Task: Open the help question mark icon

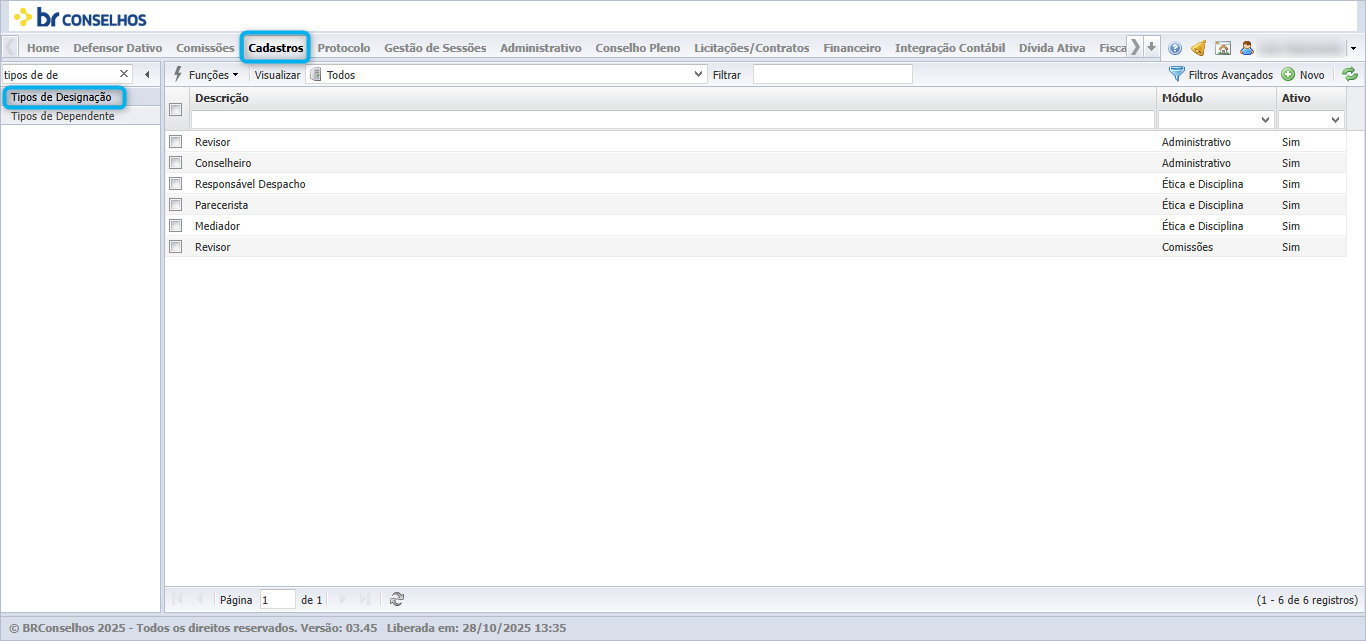Action: point(1175,48)
